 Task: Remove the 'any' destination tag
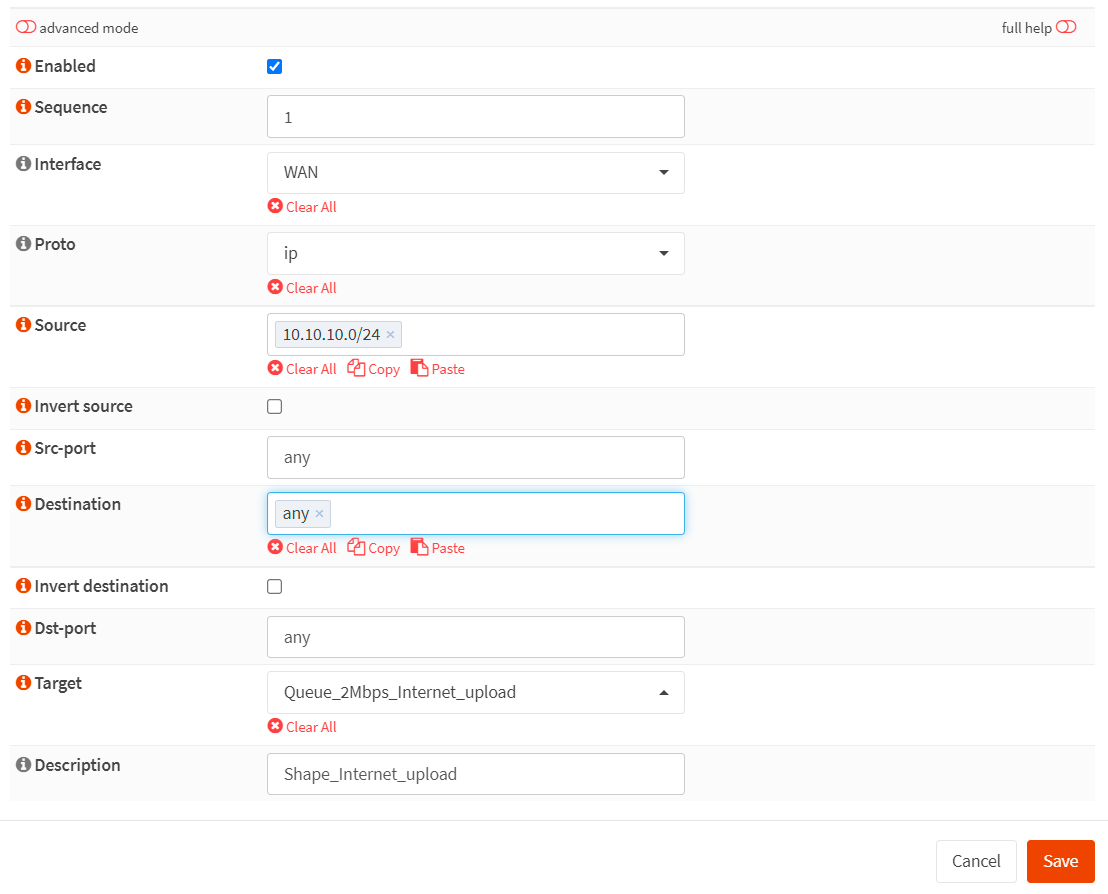point(319,514)
